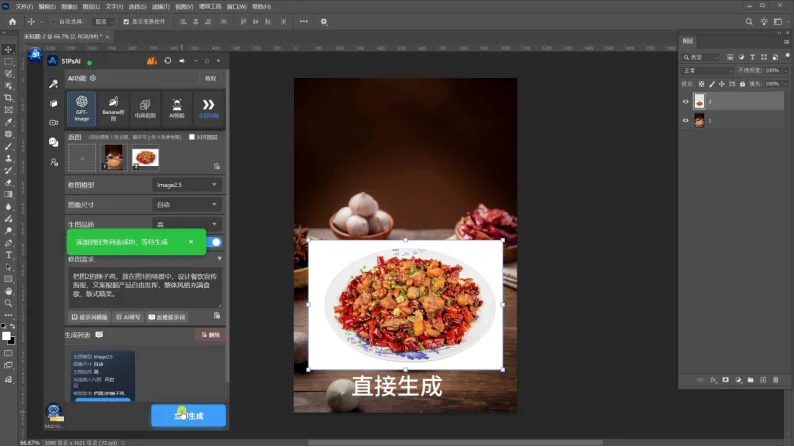This screenshot has width=794, height=447.
Task: Select the Pen tool
Action: pyautogui.click(x=8, y=243)
